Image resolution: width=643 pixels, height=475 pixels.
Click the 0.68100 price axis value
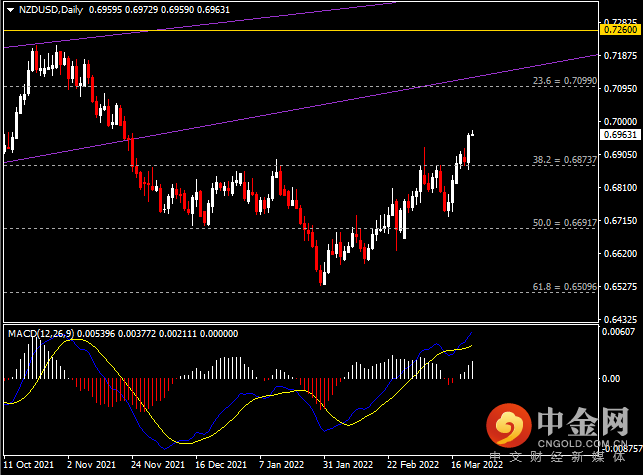click(x=620, y=187)
